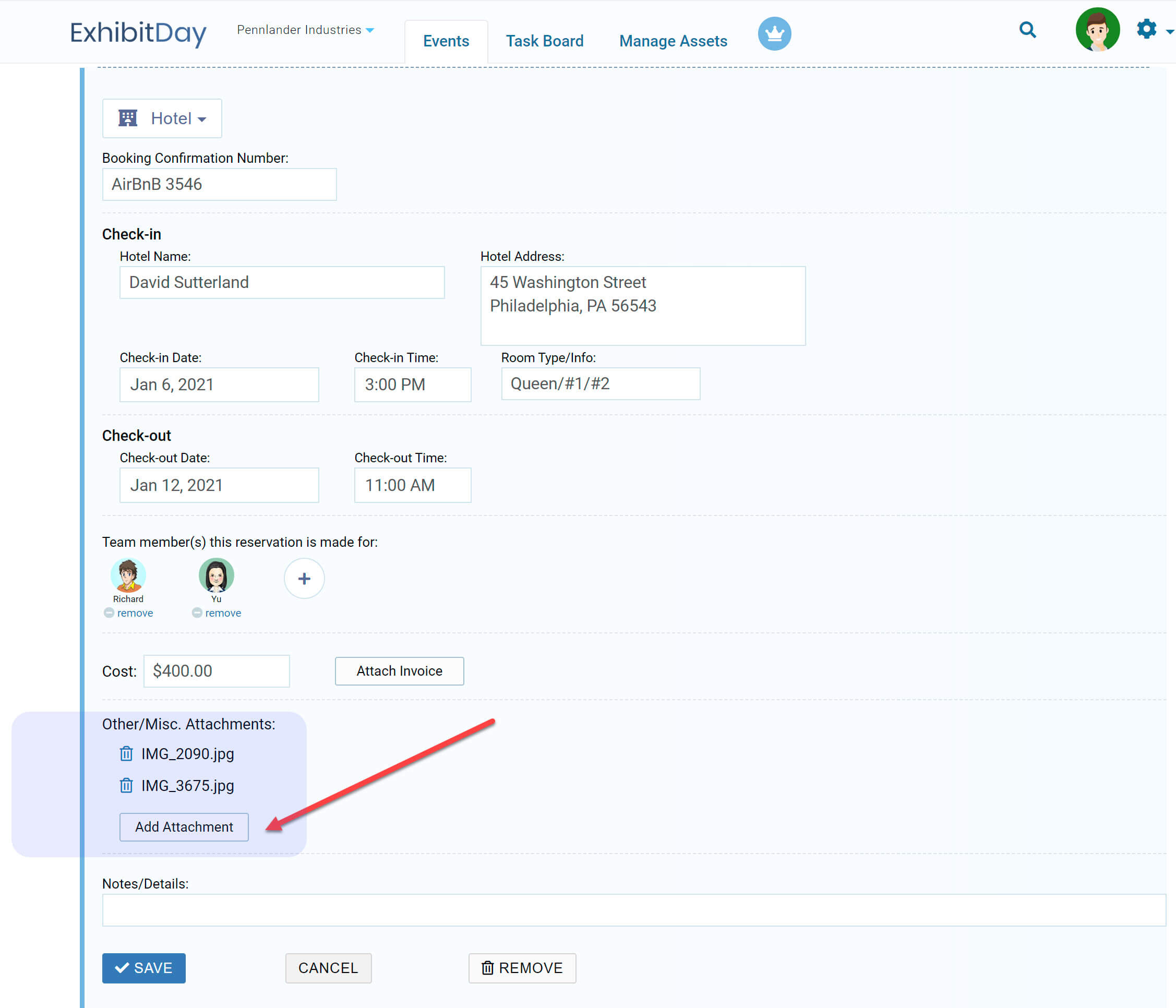Switch to the Task Board tab
This screenshot has height=1008, width=1176.
pyautogui.click(x=544, y=41)
